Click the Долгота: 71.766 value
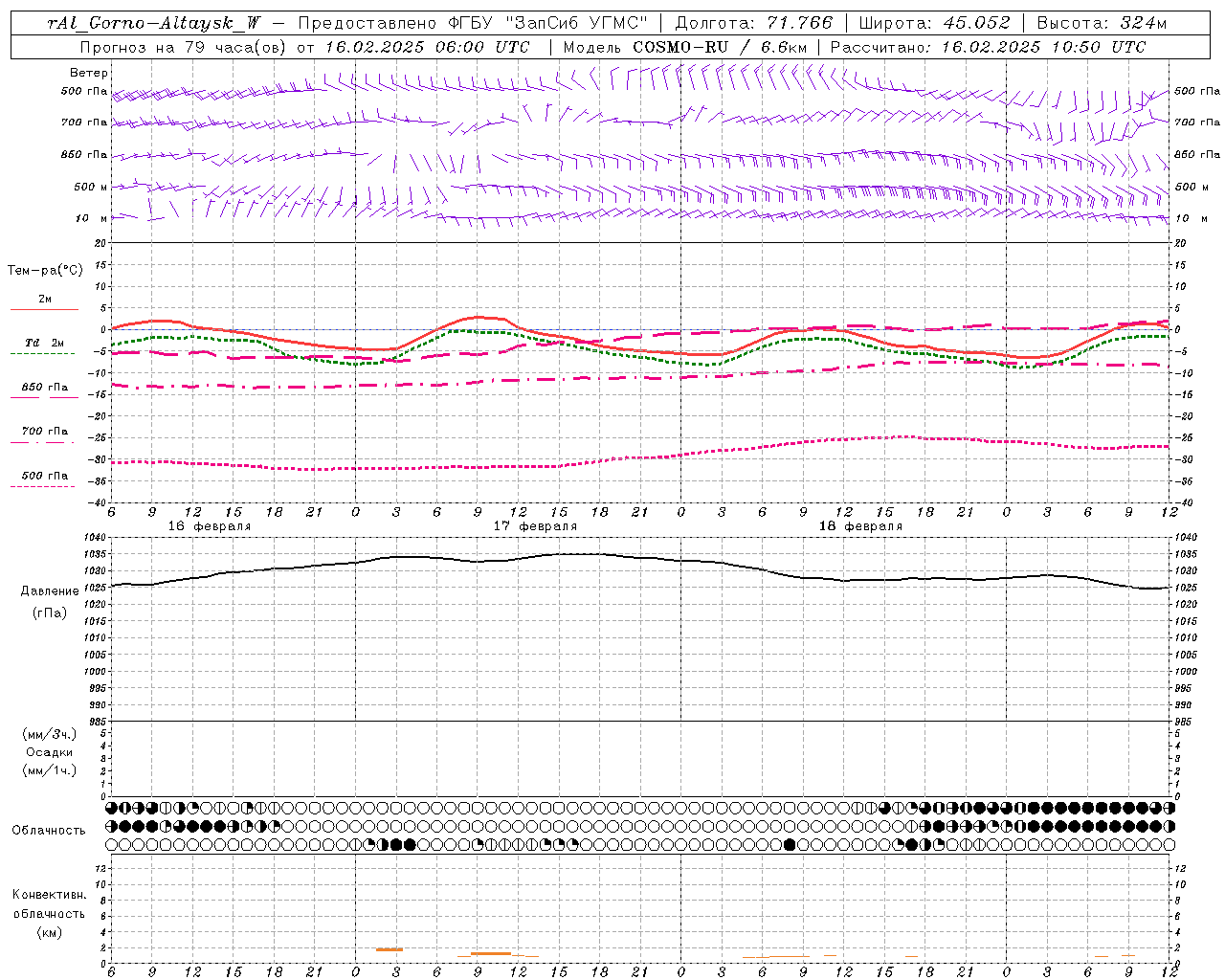The image size is (1225, 980). click(x=754, y=23)
